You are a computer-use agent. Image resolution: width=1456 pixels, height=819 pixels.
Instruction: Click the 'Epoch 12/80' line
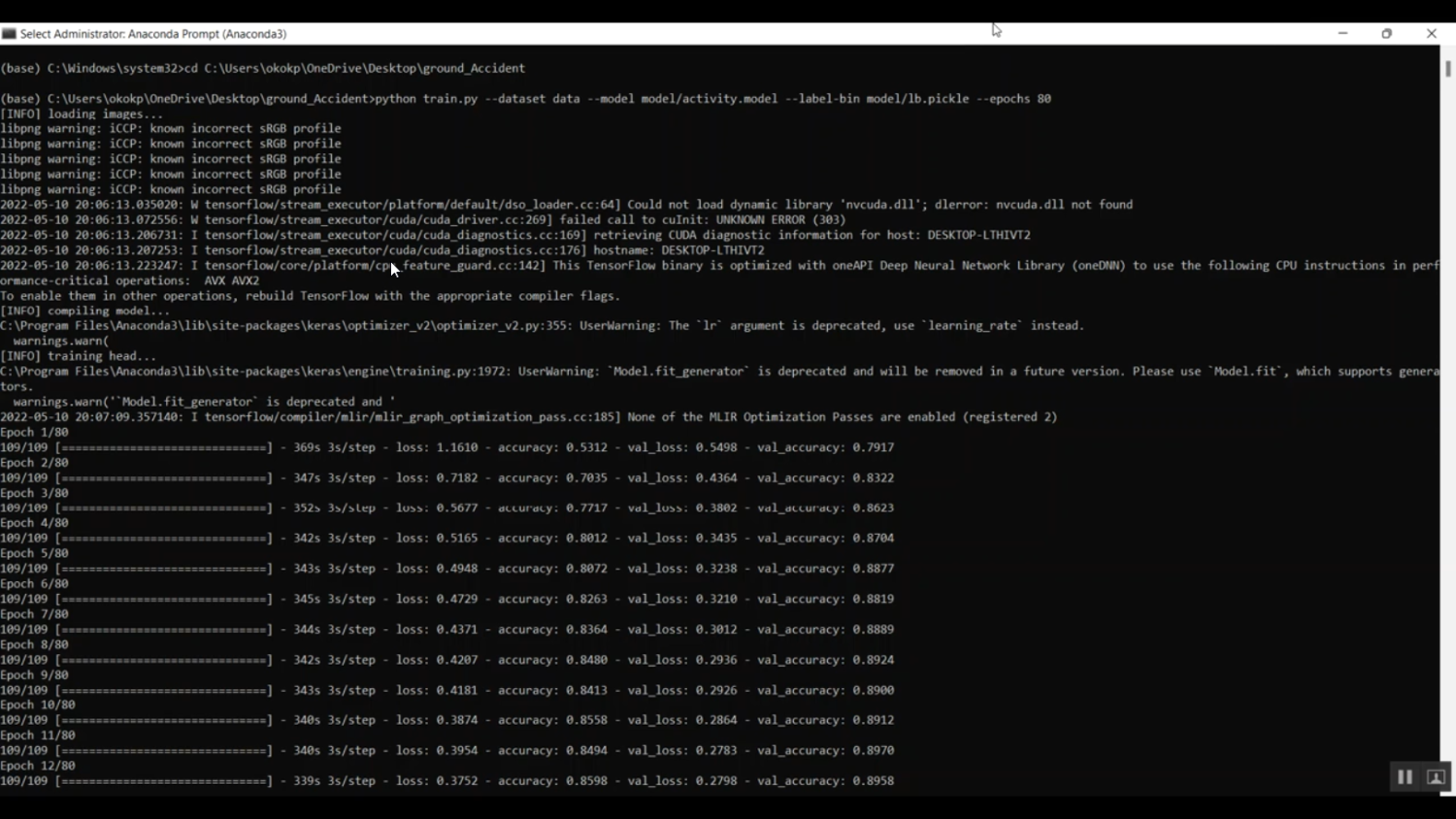tap(37, 766)
